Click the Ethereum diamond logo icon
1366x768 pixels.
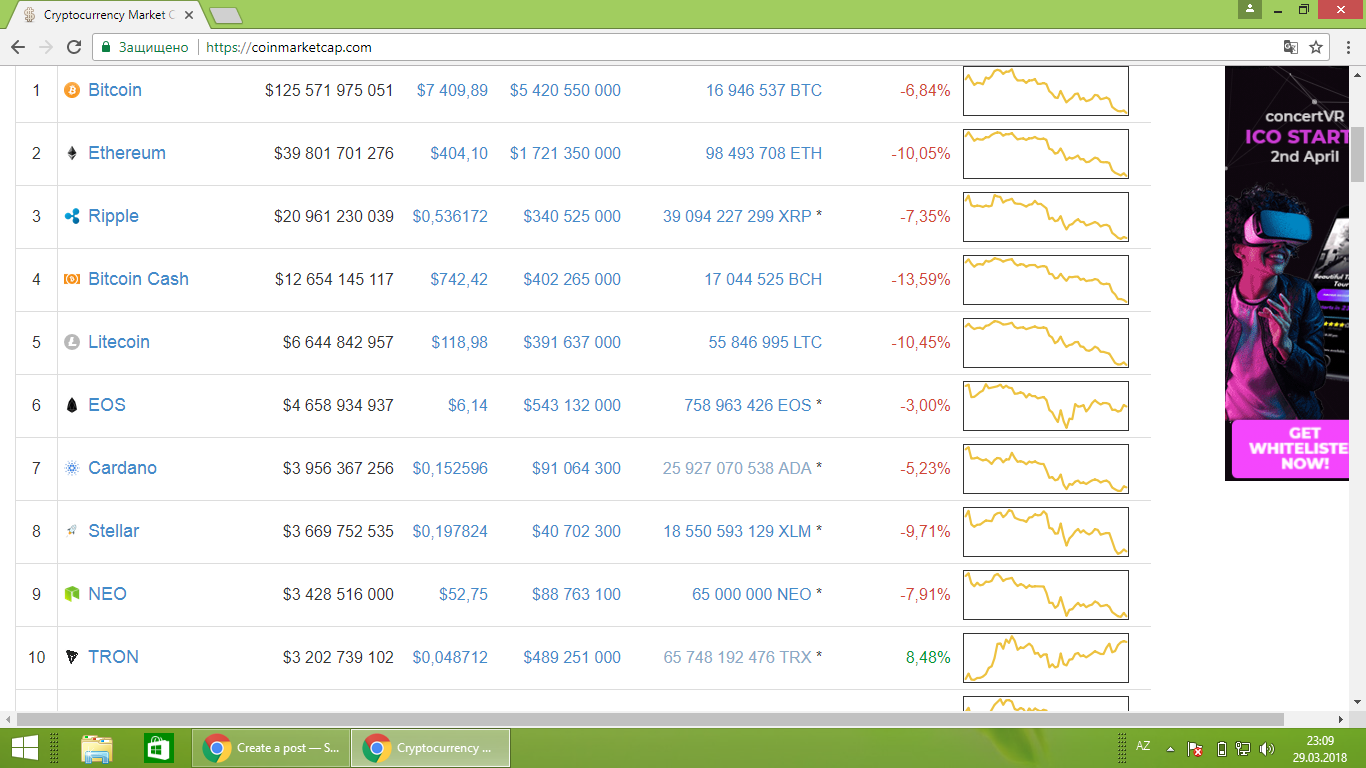click(x=71, y=153)
